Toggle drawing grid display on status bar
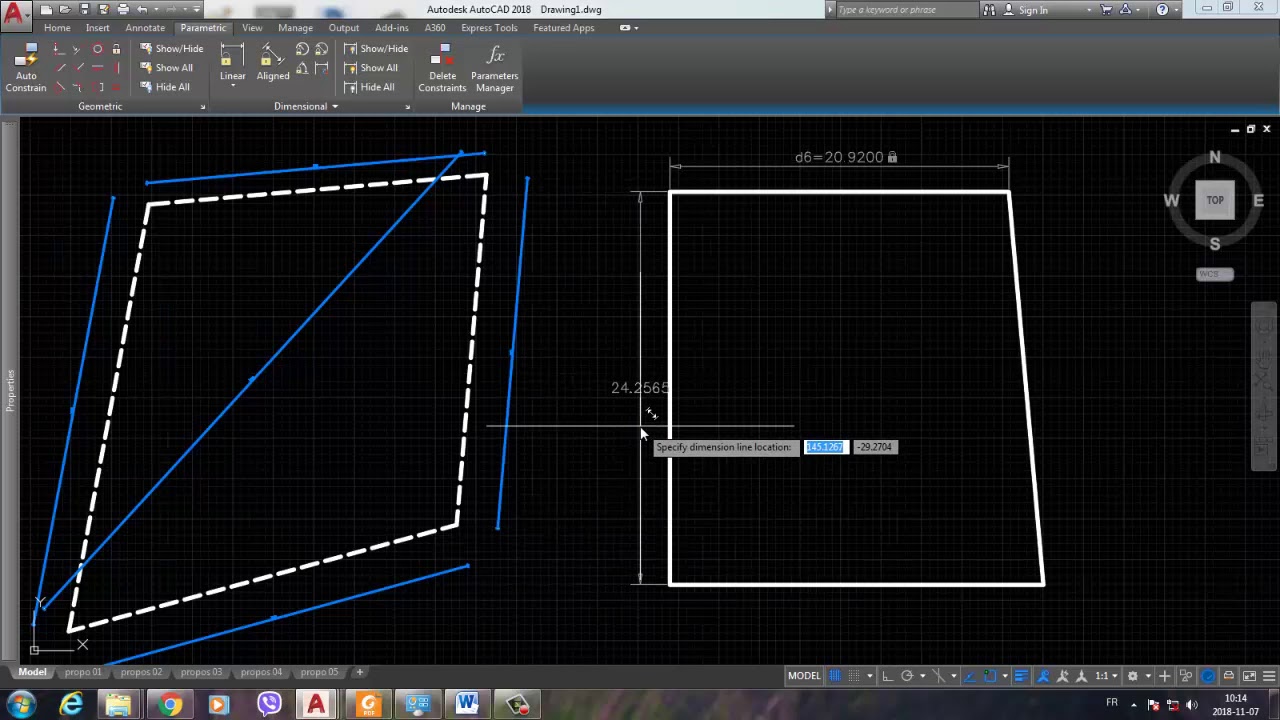 835,676
